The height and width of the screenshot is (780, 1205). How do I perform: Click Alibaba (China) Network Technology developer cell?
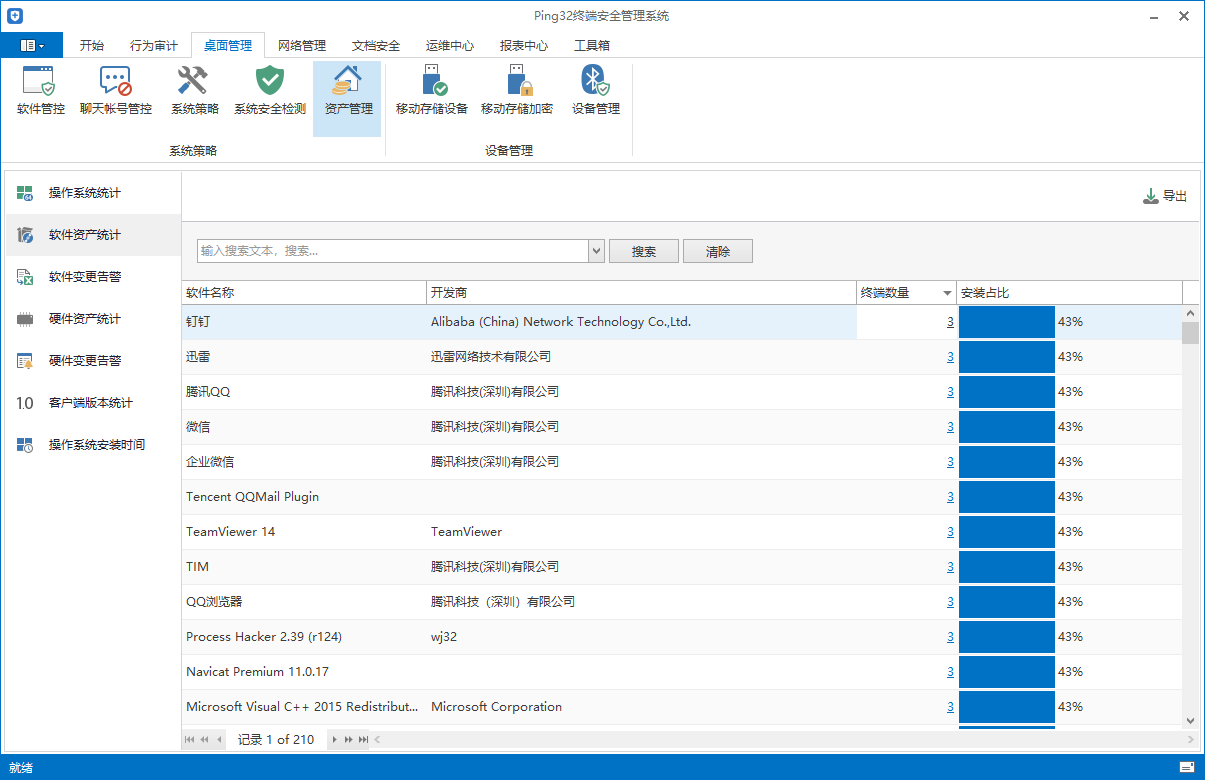[641, 322]
